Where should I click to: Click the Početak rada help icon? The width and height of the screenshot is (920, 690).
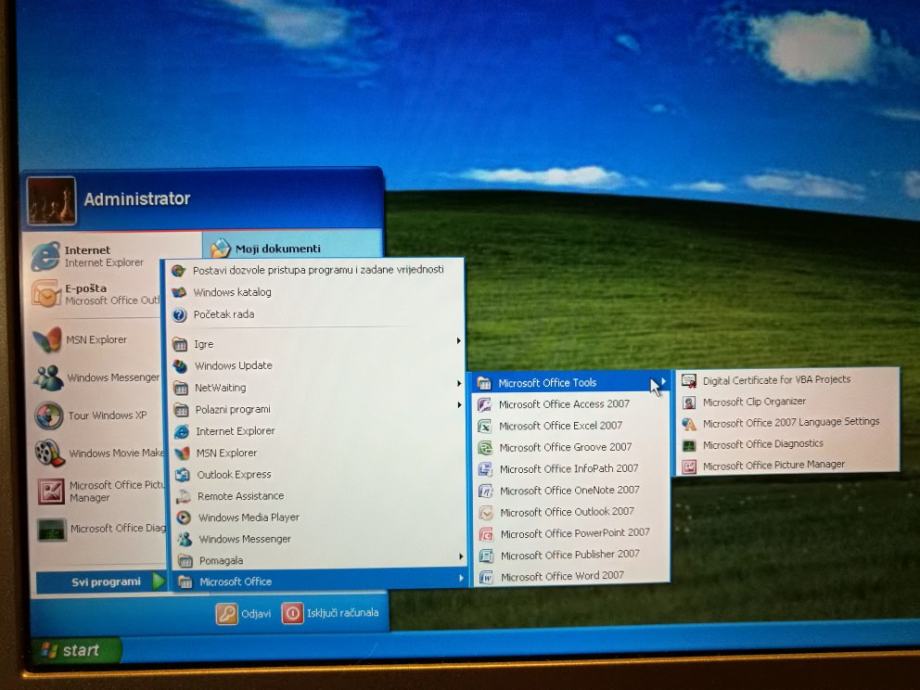tap(180, 315)
